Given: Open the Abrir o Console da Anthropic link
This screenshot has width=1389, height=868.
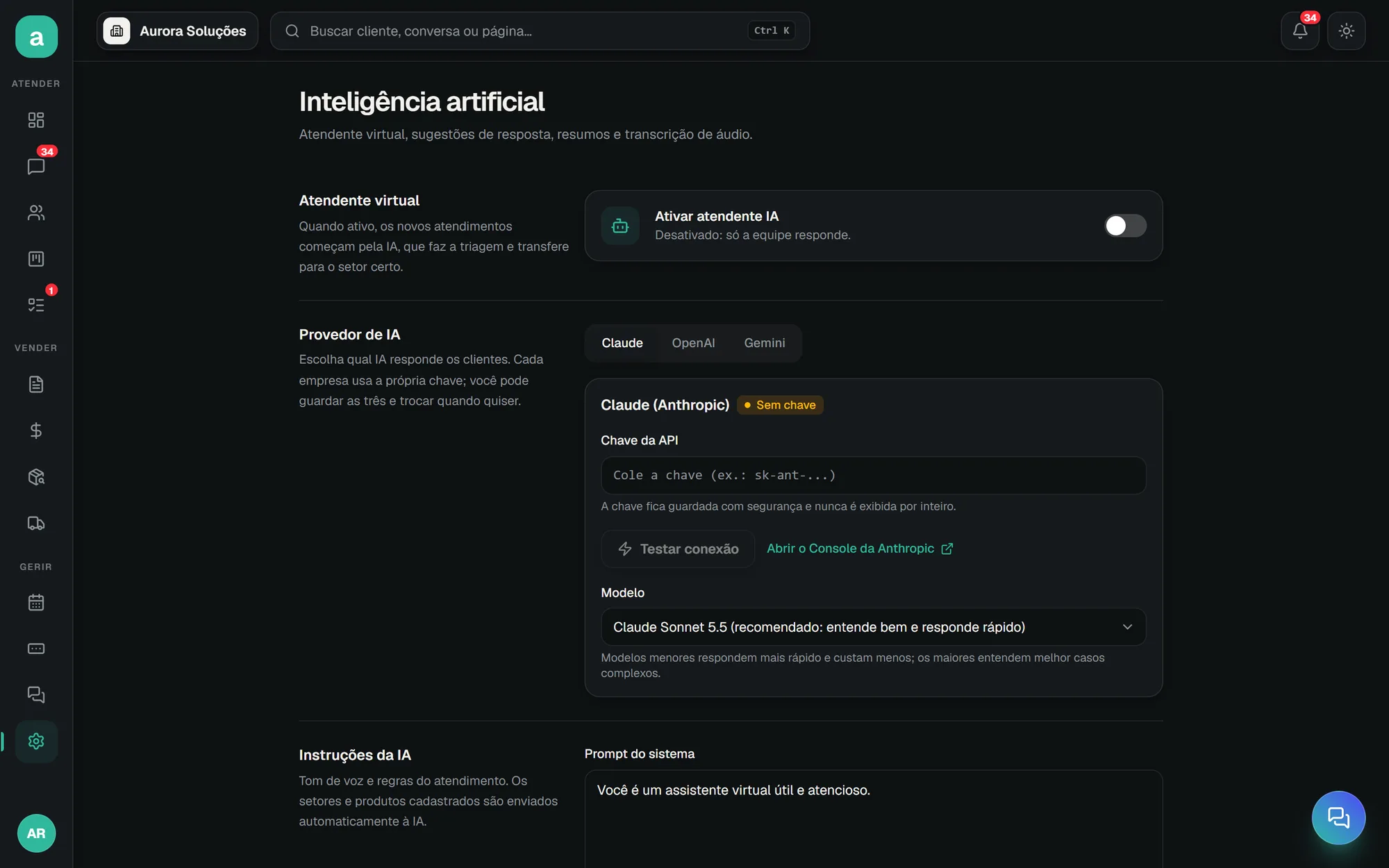Looking at the screenshot, I should (860, 549).
